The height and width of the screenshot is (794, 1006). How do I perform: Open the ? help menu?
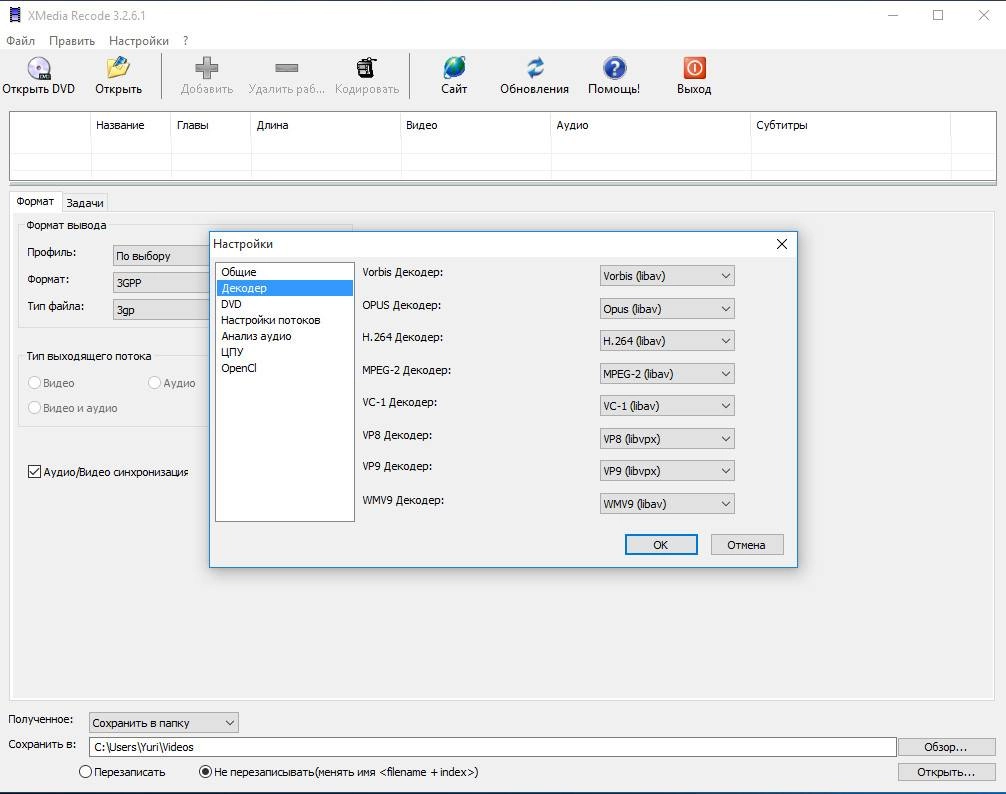(185, 40)
